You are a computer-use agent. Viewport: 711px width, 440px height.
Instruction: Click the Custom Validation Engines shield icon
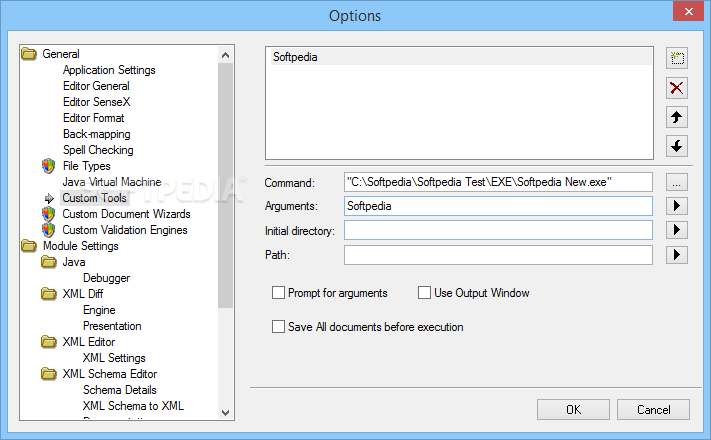[49, 230]
